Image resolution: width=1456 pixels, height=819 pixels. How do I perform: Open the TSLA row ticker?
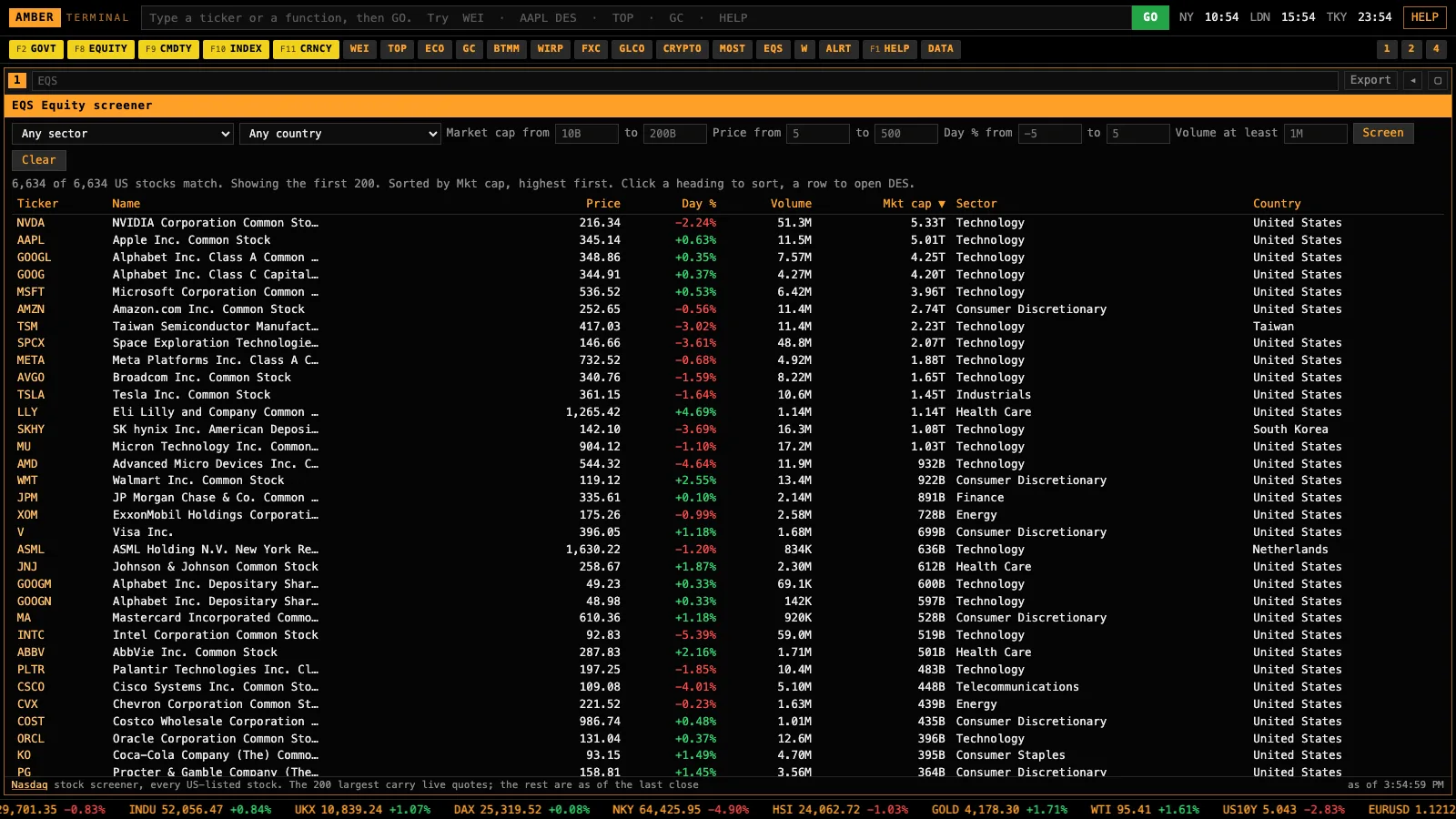coord(31,395)
